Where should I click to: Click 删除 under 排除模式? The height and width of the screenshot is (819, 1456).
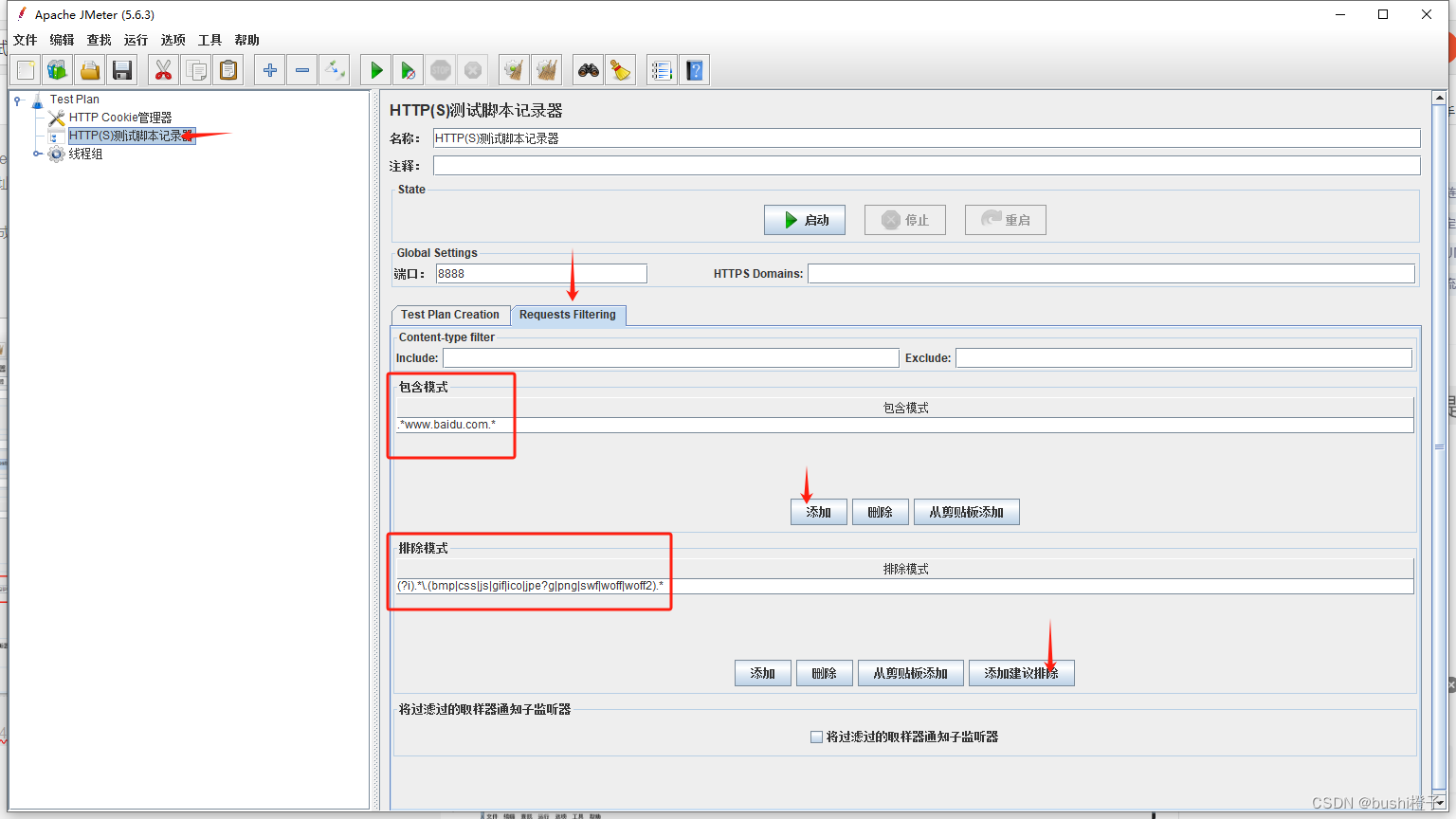pos(825,673)
